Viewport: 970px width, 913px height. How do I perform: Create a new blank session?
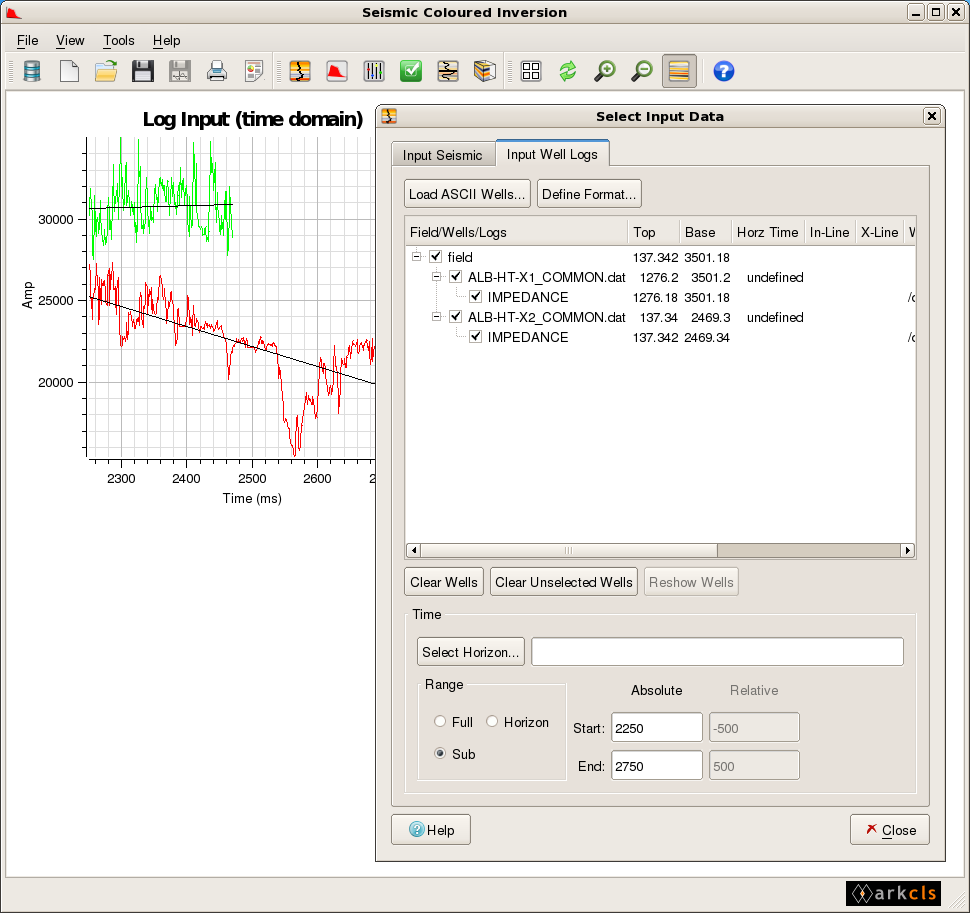click(69, 71)
